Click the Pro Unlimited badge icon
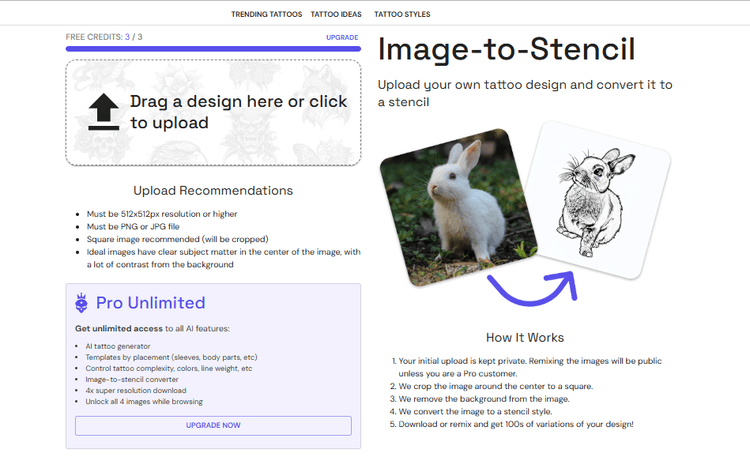Image resolution: width=750 pixels, height=462 pixels. tap(82, 303)
